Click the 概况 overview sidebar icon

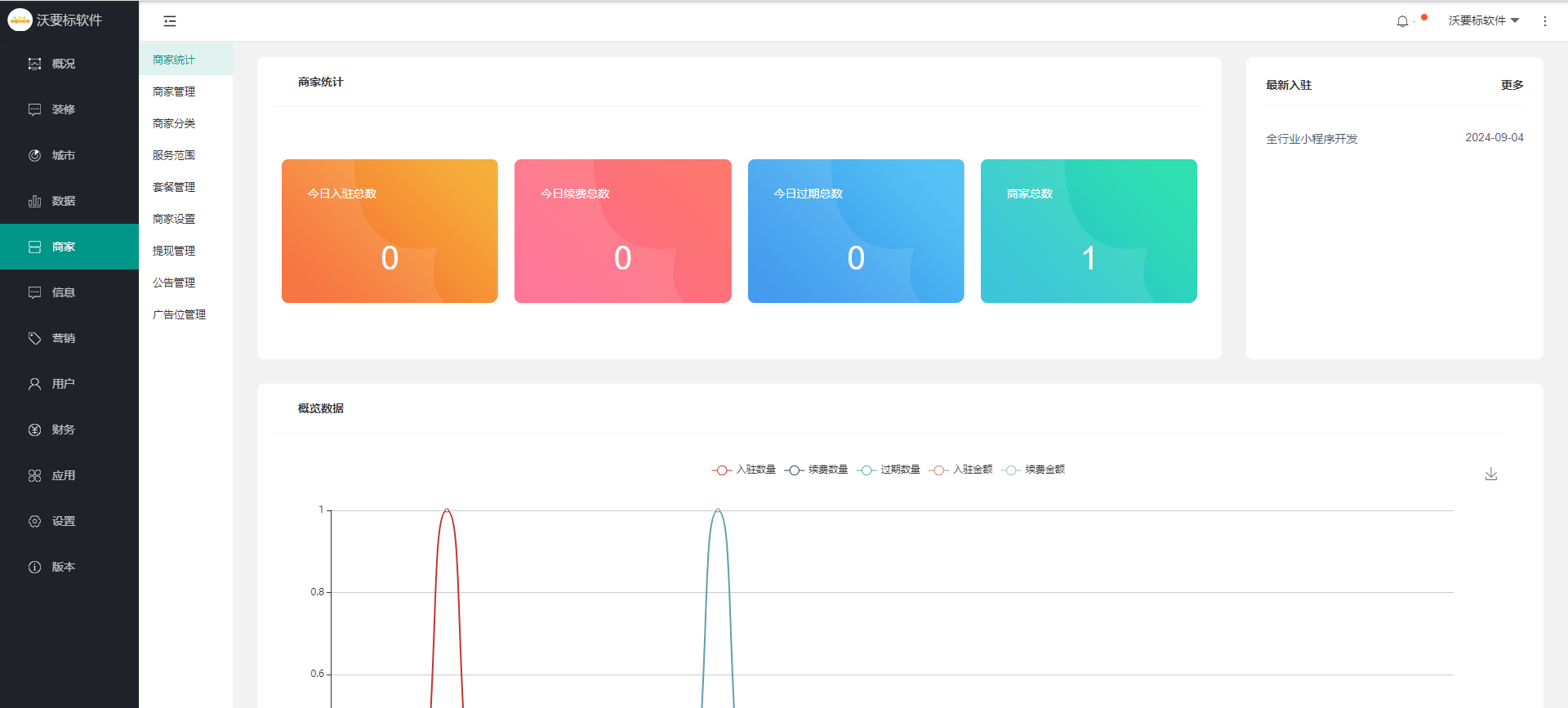pos(34,64)
